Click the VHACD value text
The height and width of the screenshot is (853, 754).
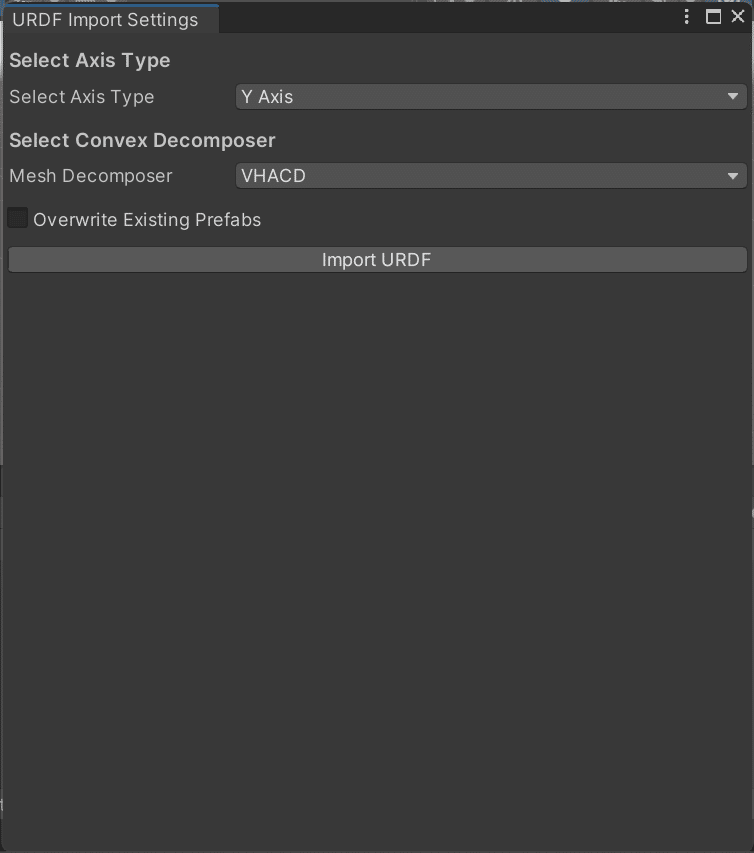point(273,176)
